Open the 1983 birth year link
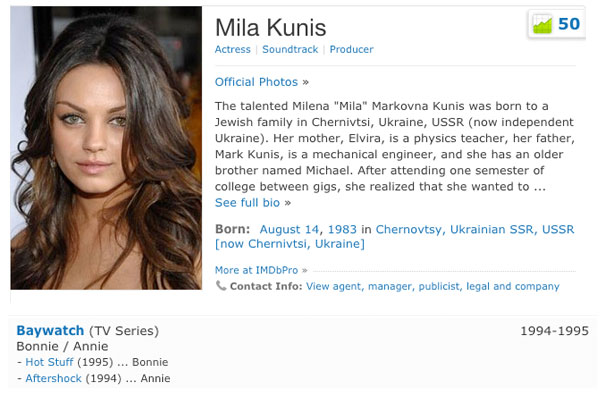Image resolution: width=600 pixels, height=400 pixels. point(342,229)
